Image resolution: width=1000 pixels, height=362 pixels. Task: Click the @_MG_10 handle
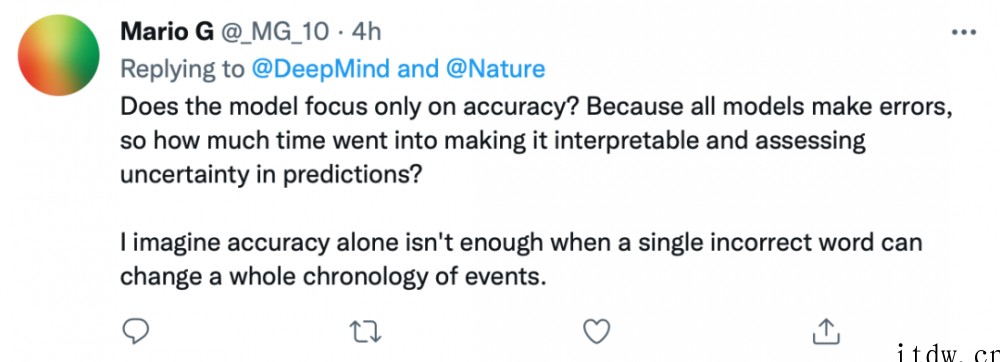(274, 32)
